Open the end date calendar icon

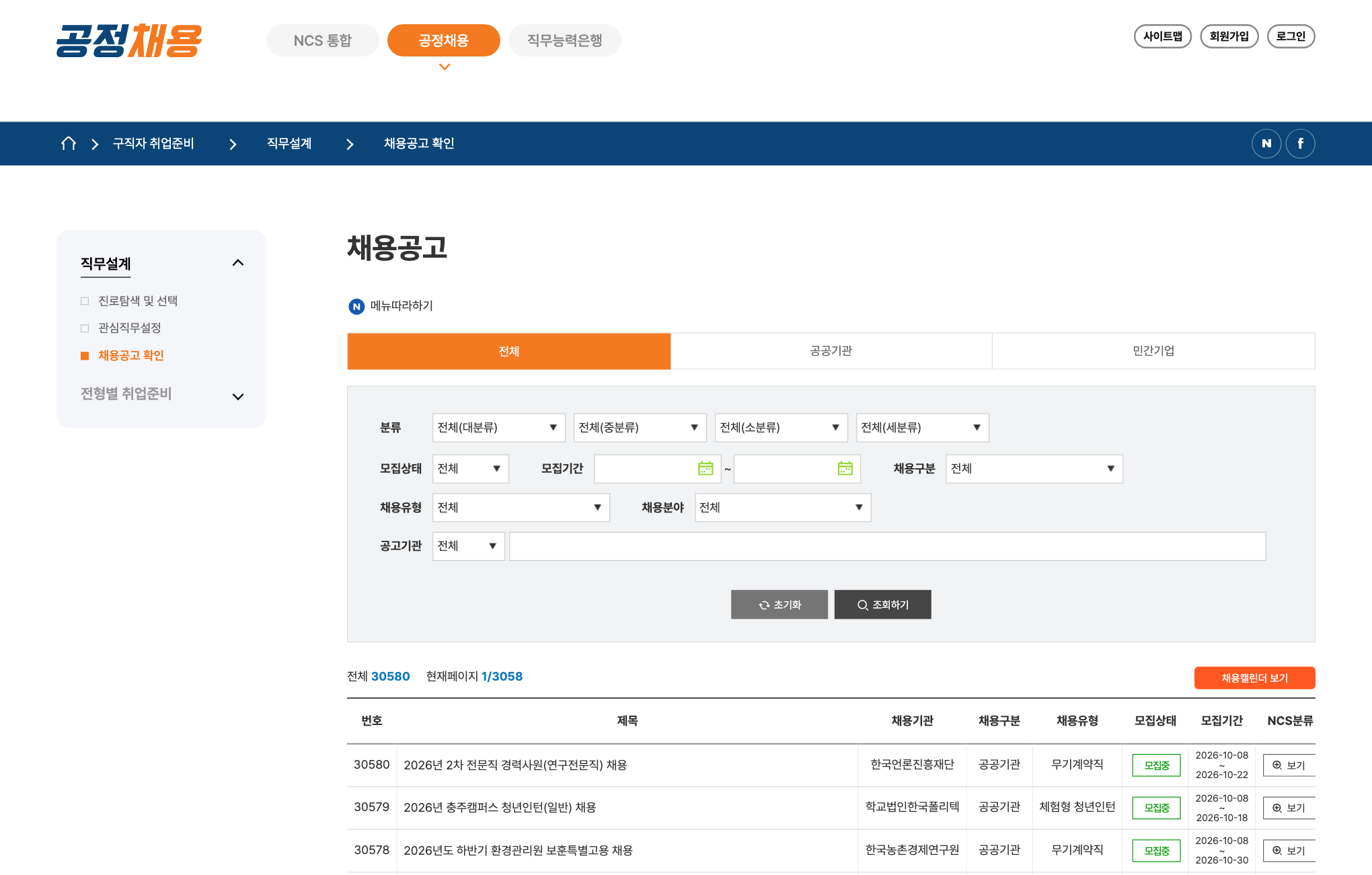click(845, 468)
